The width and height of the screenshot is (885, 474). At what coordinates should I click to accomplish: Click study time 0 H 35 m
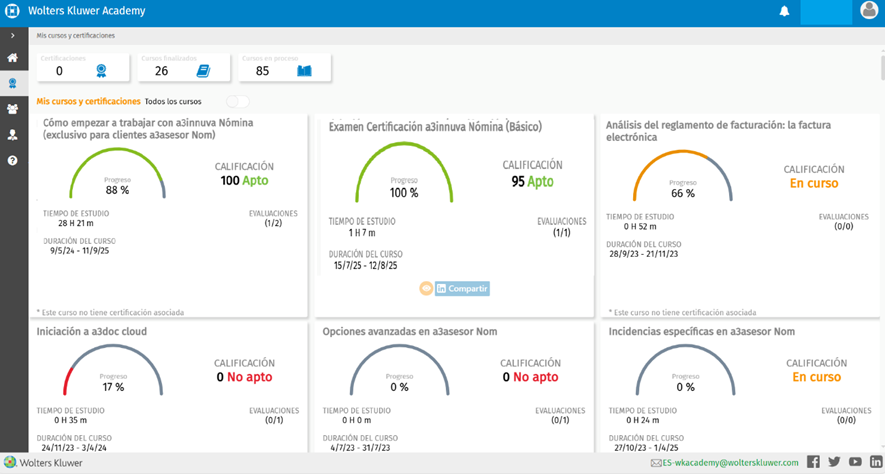[x=71, y=420]
